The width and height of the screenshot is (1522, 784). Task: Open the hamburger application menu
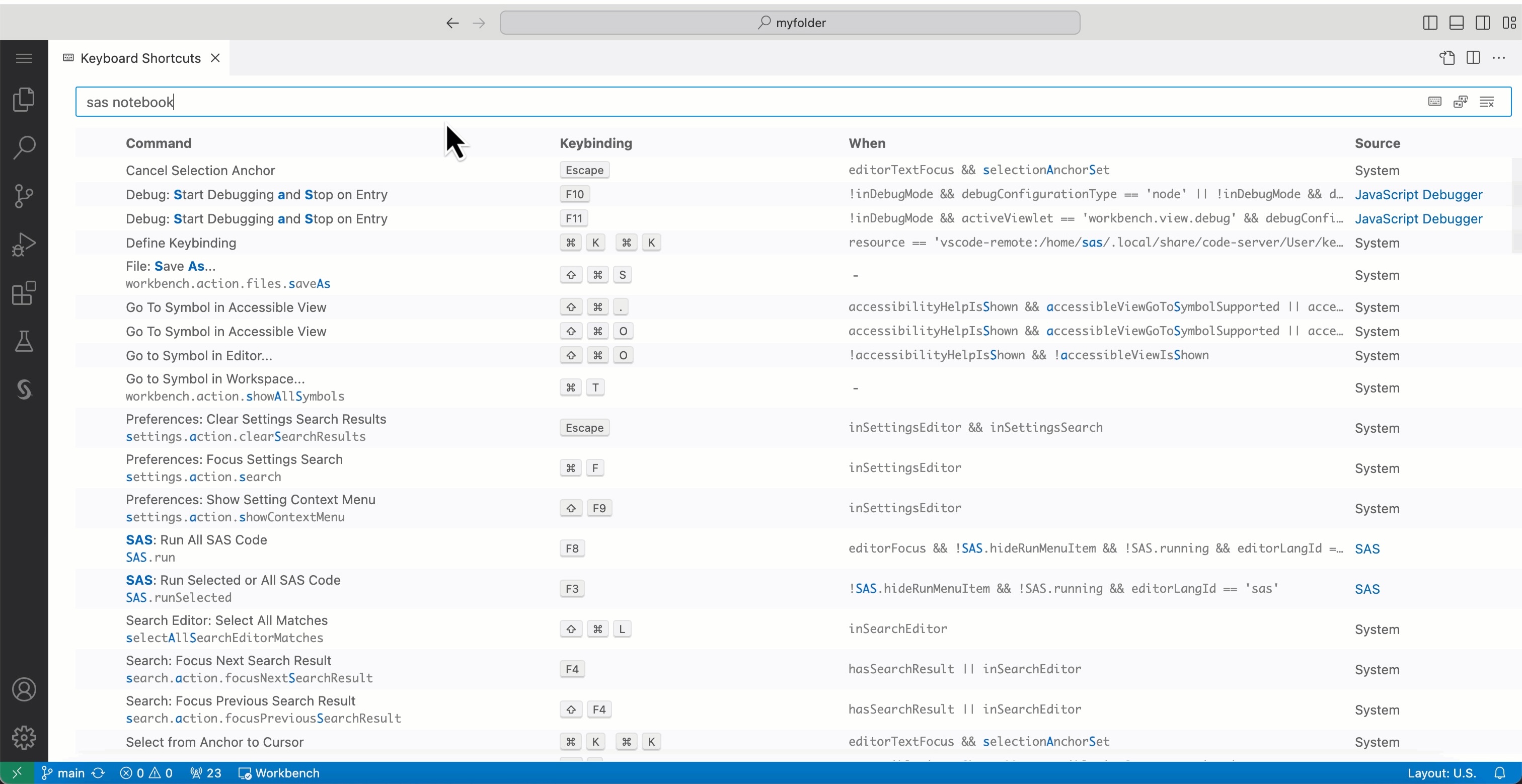(x=24, y=58)
